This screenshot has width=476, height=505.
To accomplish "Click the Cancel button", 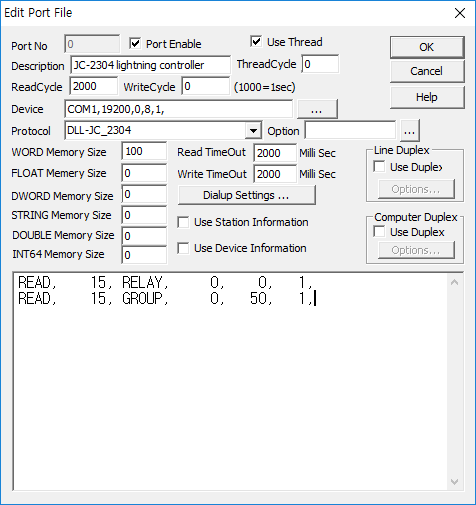I will point(427,71).
